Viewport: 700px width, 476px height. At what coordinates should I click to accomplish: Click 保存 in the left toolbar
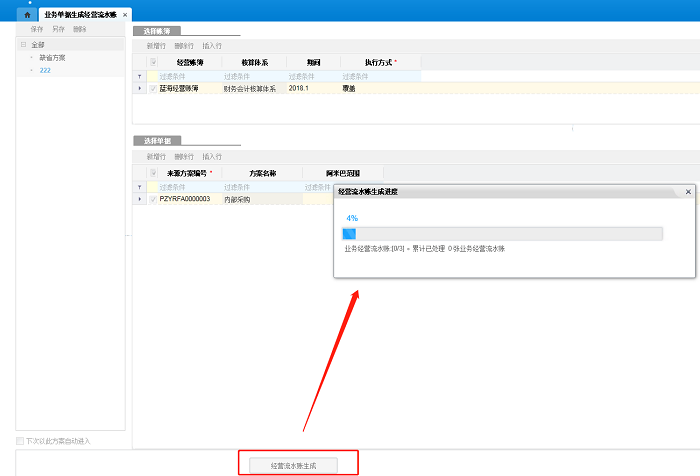(37, 30)
